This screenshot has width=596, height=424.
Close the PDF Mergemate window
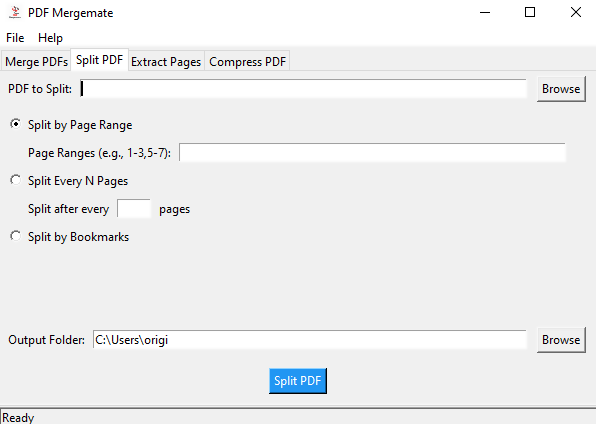tap(576, 13)
